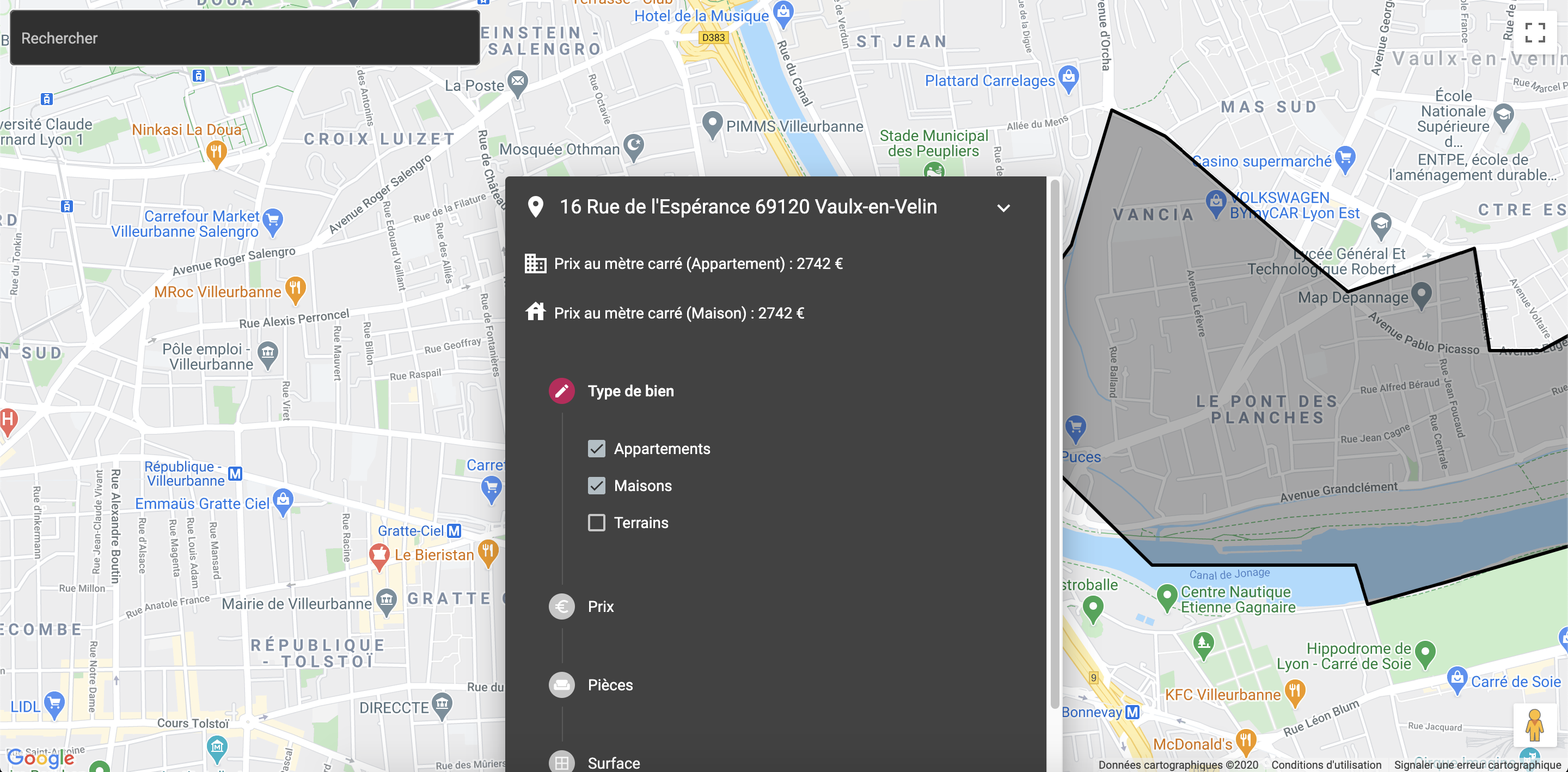Enable the Terrains checkbox
The width and height of the screenshot is (1568, 772).
(x=597, y=523)
